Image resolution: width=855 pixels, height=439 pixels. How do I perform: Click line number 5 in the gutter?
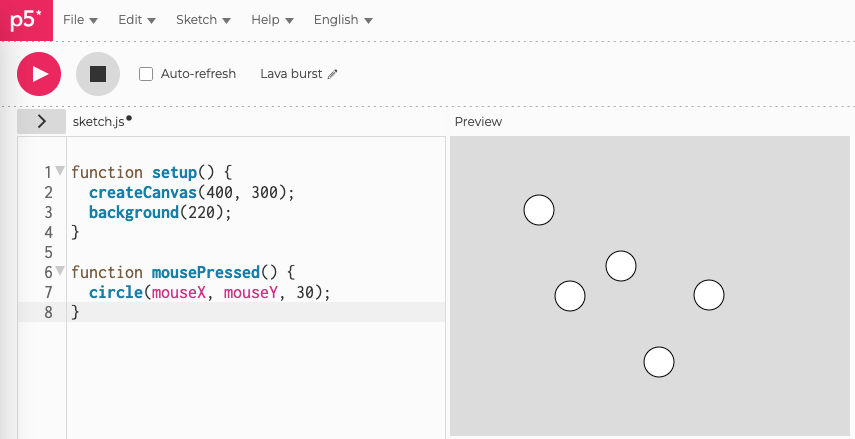[x=47, y=252]
